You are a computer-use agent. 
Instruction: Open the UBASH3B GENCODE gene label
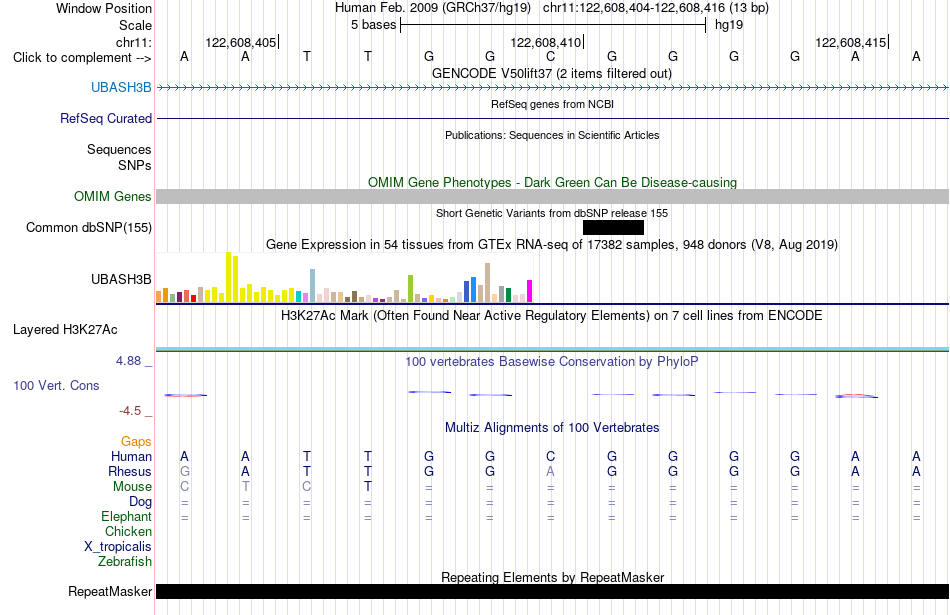(121, 87)
